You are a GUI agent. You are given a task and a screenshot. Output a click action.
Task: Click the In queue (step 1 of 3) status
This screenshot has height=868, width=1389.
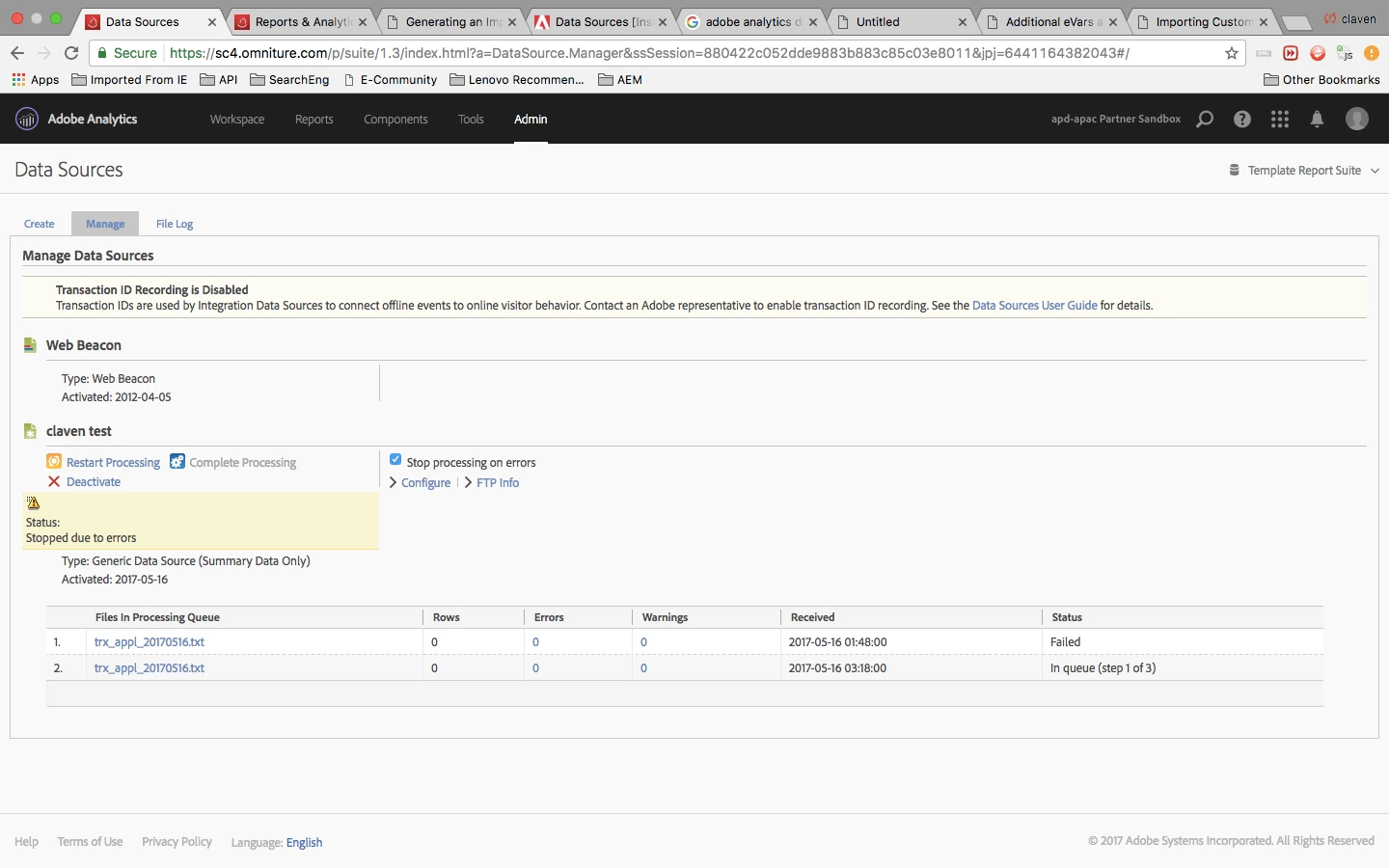coord(1103,667)
